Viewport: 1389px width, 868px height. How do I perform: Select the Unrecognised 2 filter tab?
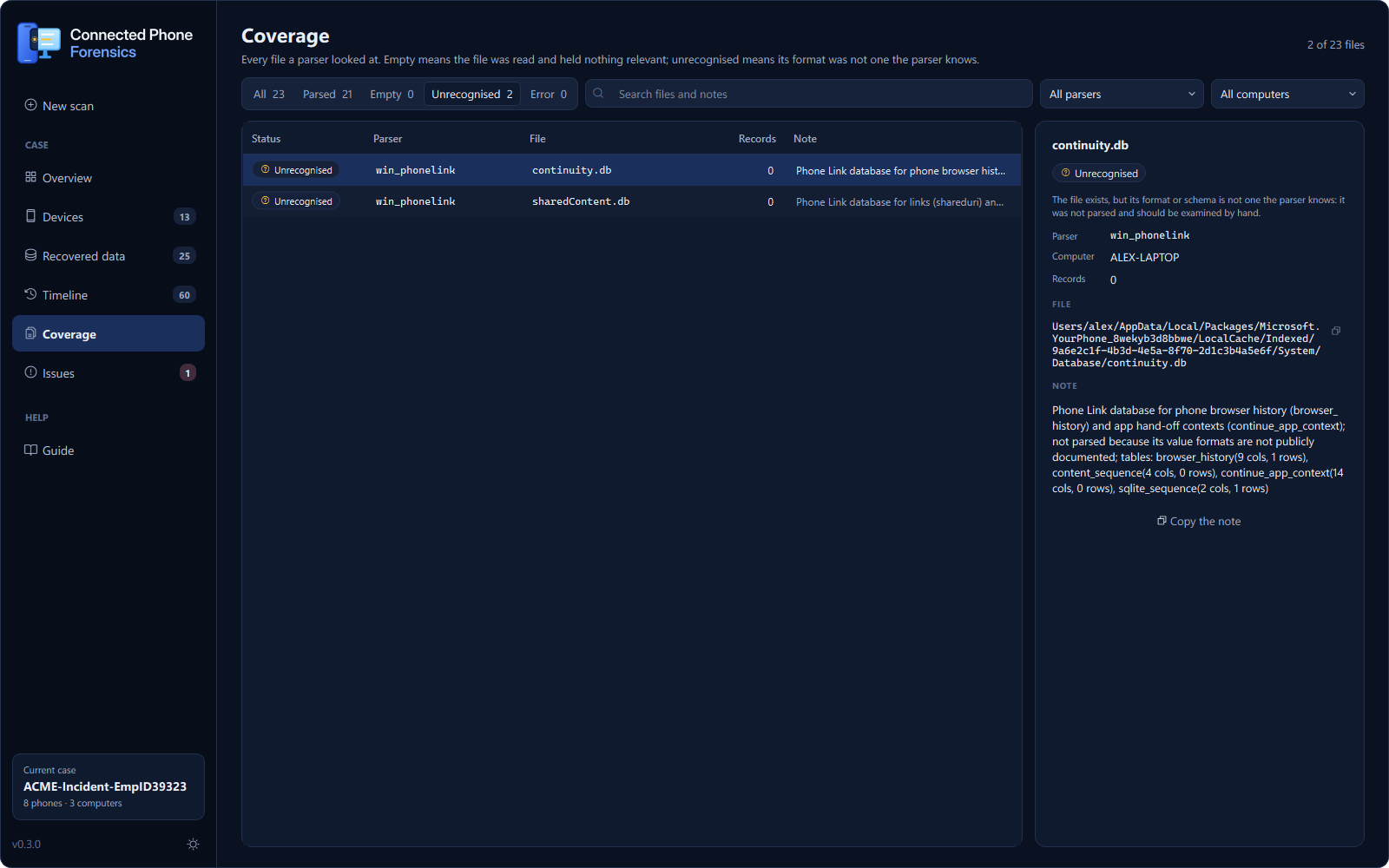[472, 94]
